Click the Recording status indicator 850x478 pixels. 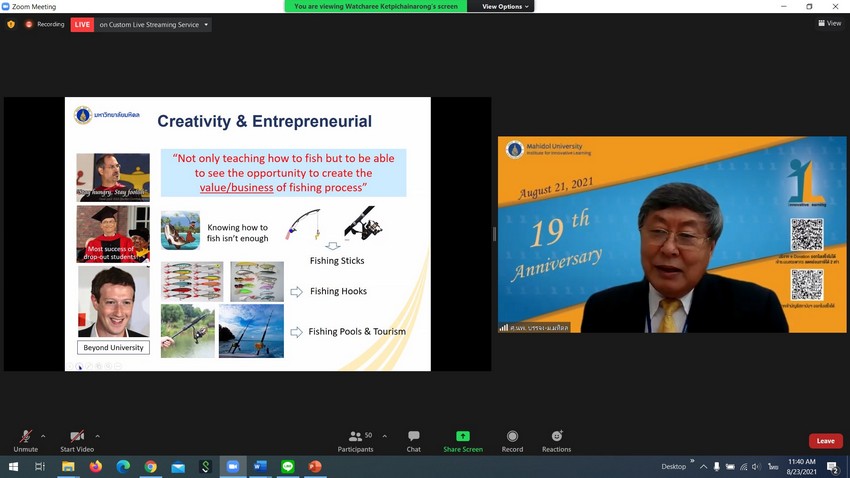(44, 24)
